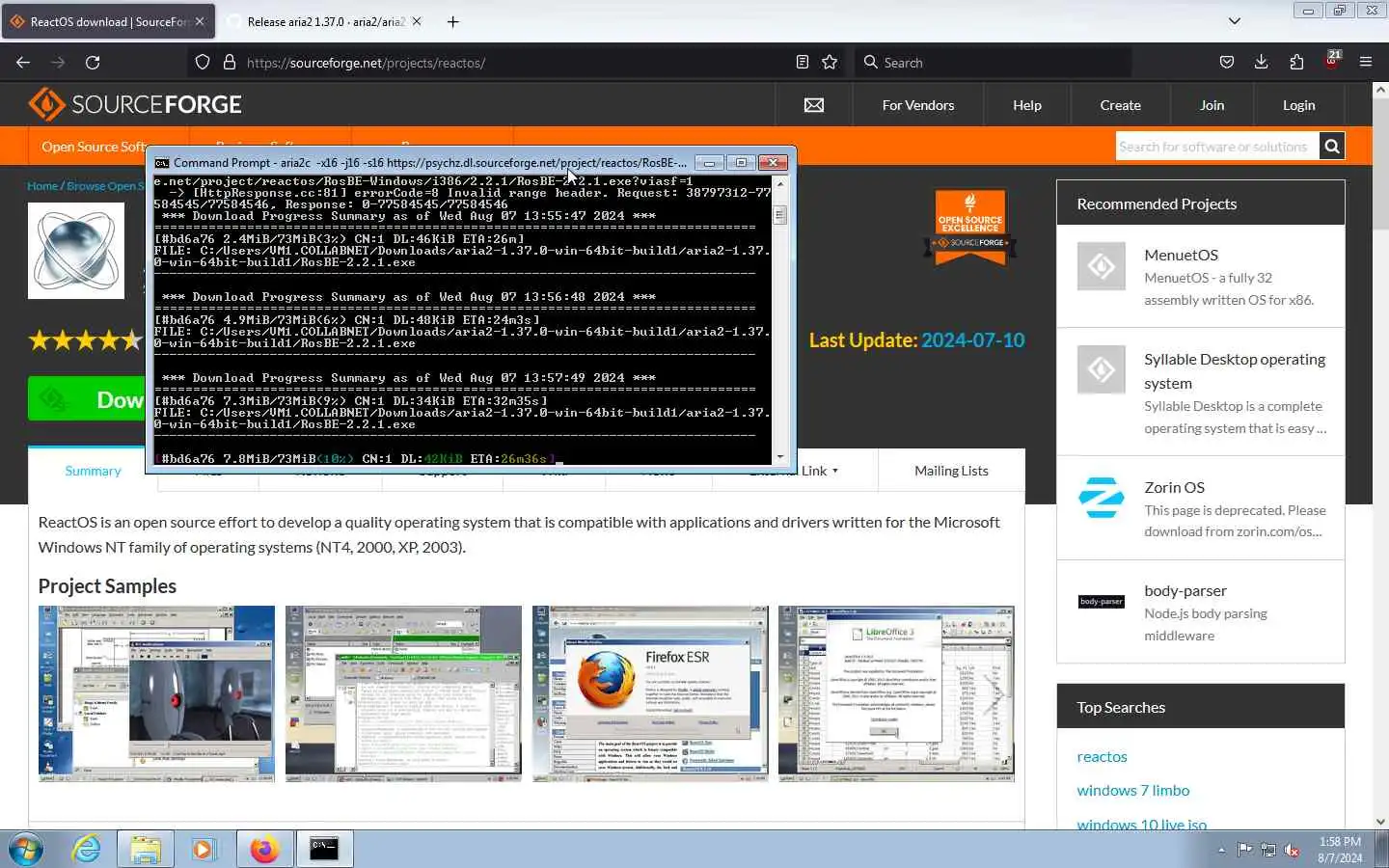Screen dimensions: 1389x868
Task: Click windows 7 limbo search link
Action: point(1132,790)
